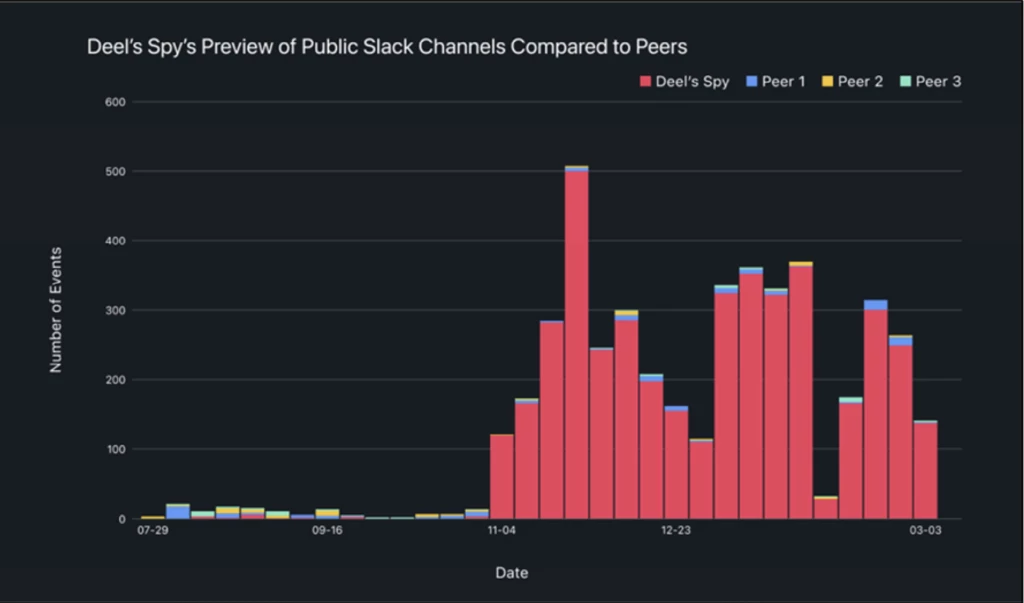Screen dimensions: 1024x603
Task: Toggle the Peer 3 legend label
Action: pyautogui.click(x=939, y=81)
